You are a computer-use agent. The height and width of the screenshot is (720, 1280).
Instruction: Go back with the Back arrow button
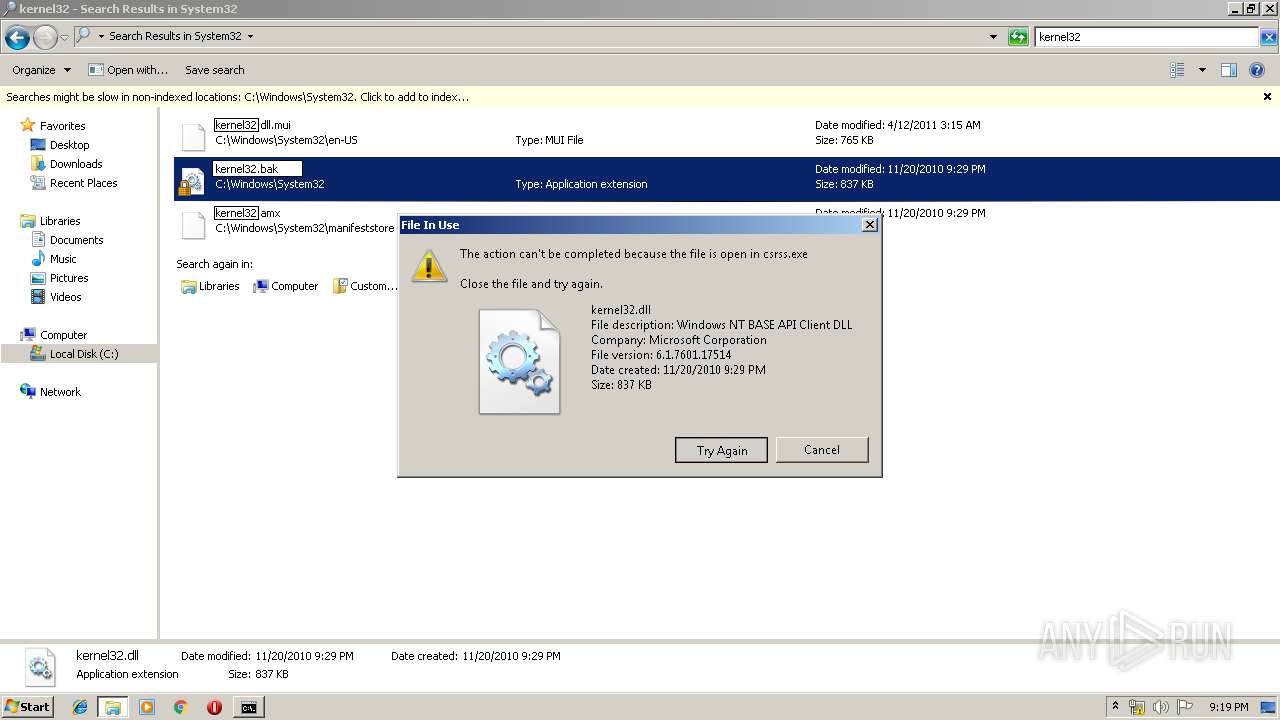tap(17, 38)
